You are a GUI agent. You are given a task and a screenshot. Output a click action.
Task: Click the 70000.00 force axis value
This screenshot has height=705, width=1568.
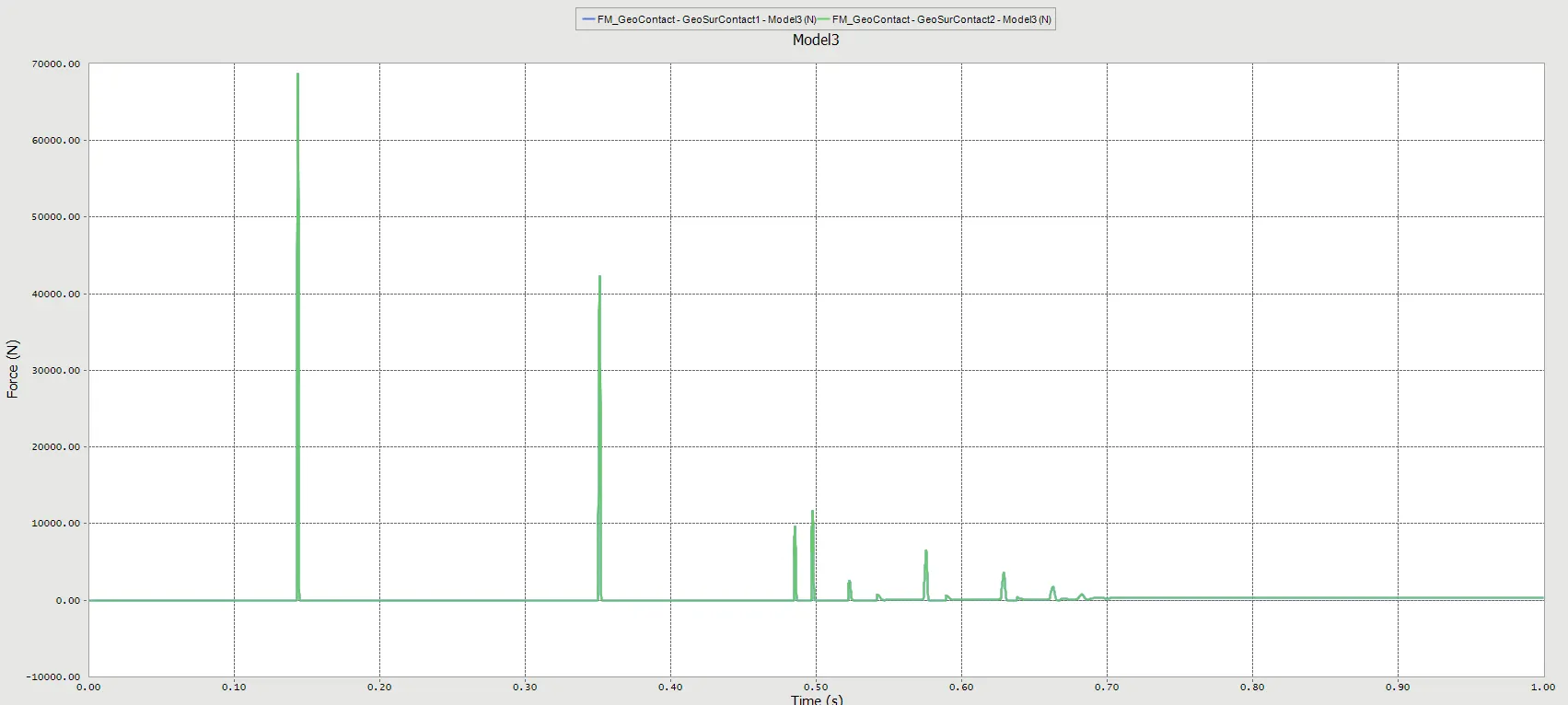point(56,64)
